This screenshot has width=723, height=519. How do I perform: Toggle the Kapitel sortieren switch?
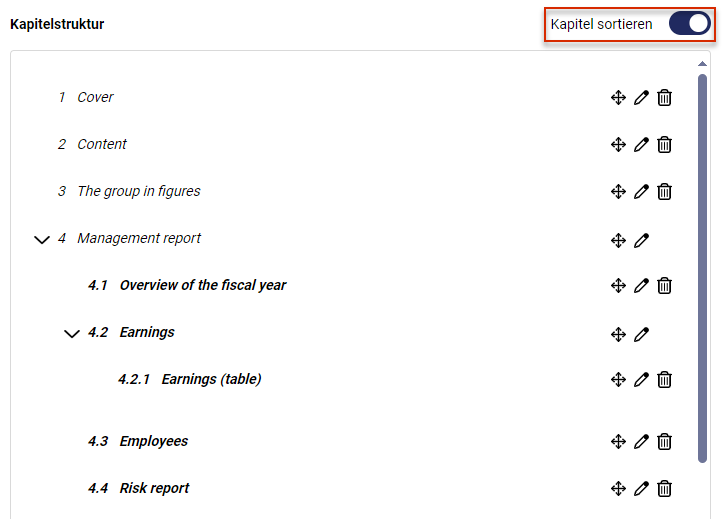[x=689, y=24]
